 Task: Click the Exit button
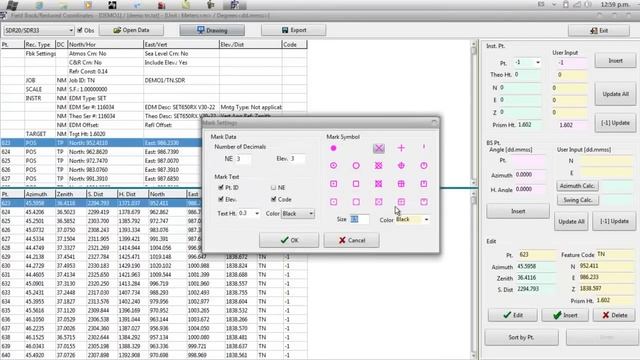[599, 31]
